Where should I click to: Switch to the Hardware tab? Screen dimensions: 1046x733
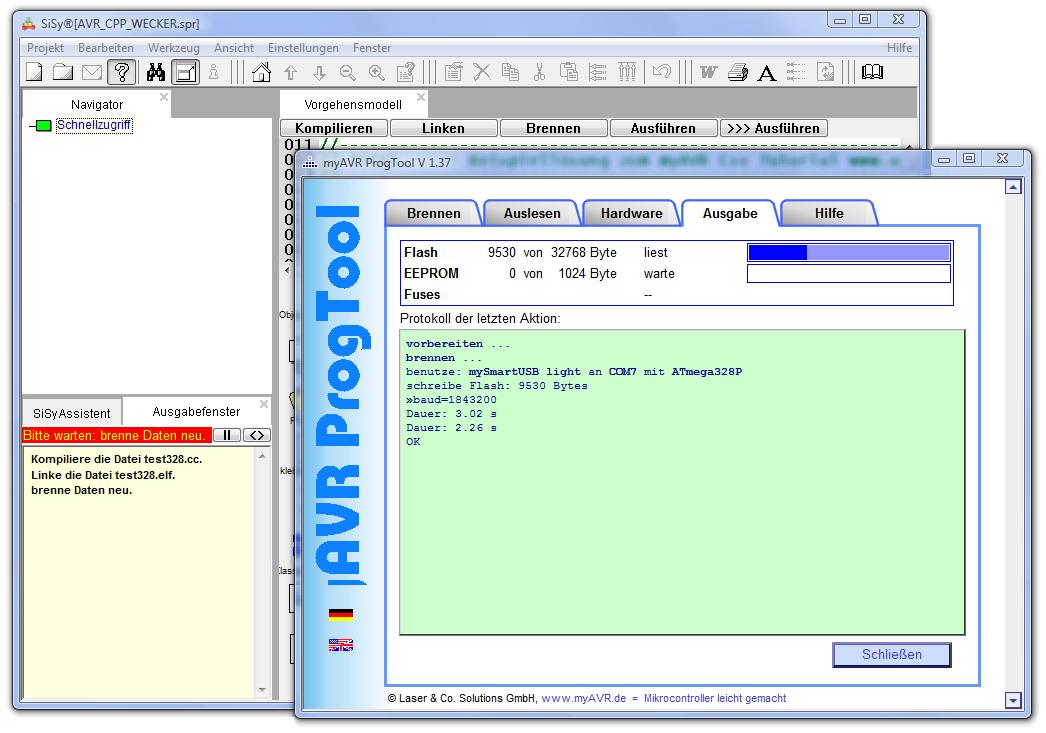631,213
